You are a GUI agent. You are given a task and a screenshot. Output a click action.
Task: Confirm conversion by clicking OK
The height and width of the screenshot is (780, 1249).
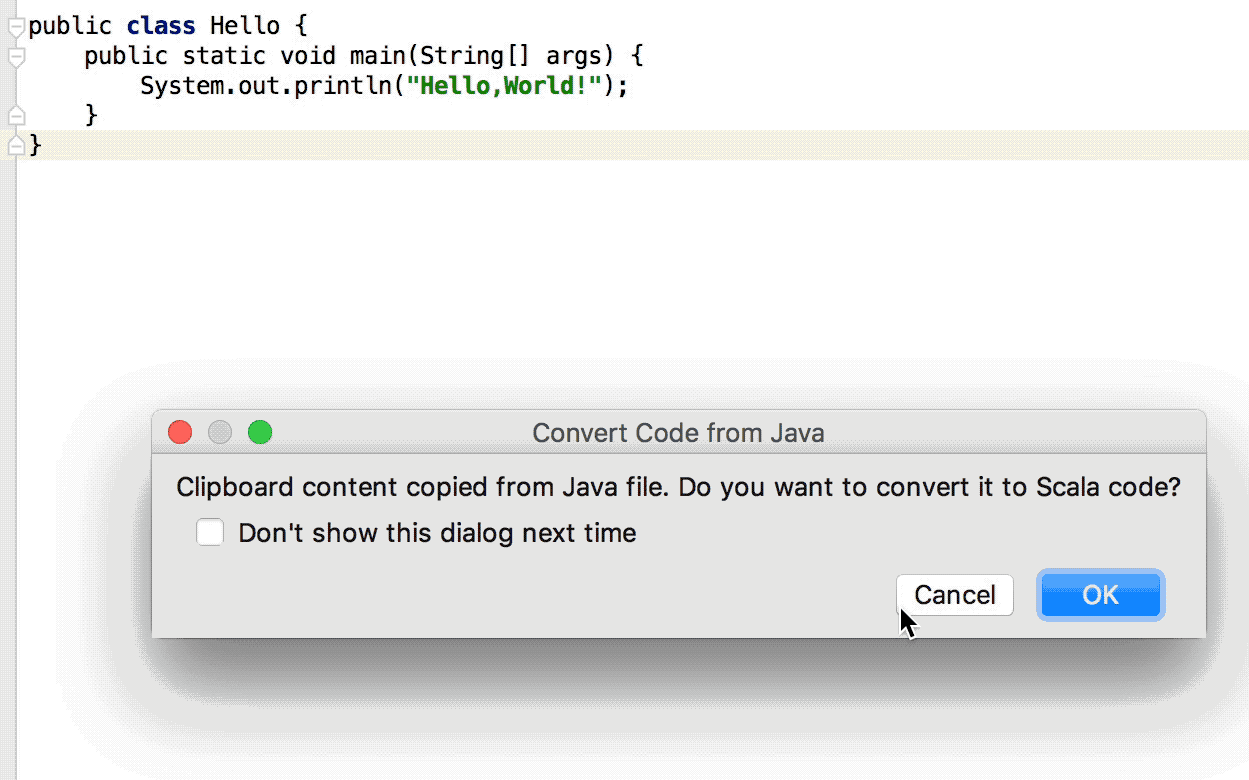(1100, 595)
